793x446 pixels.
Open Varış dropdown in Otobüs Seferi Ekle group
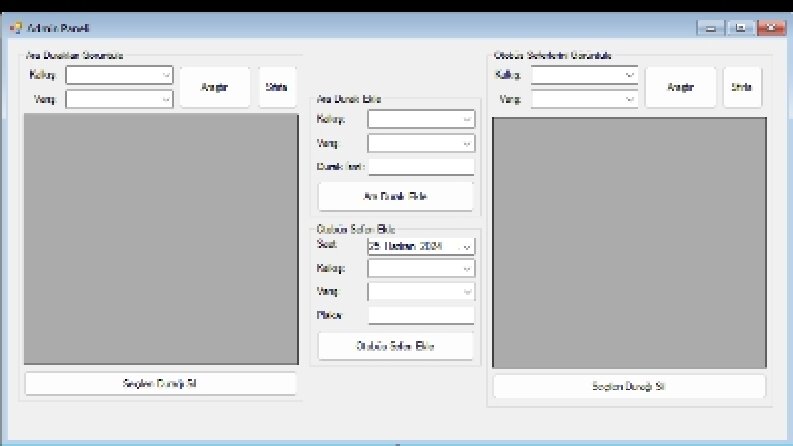point(421,292)
